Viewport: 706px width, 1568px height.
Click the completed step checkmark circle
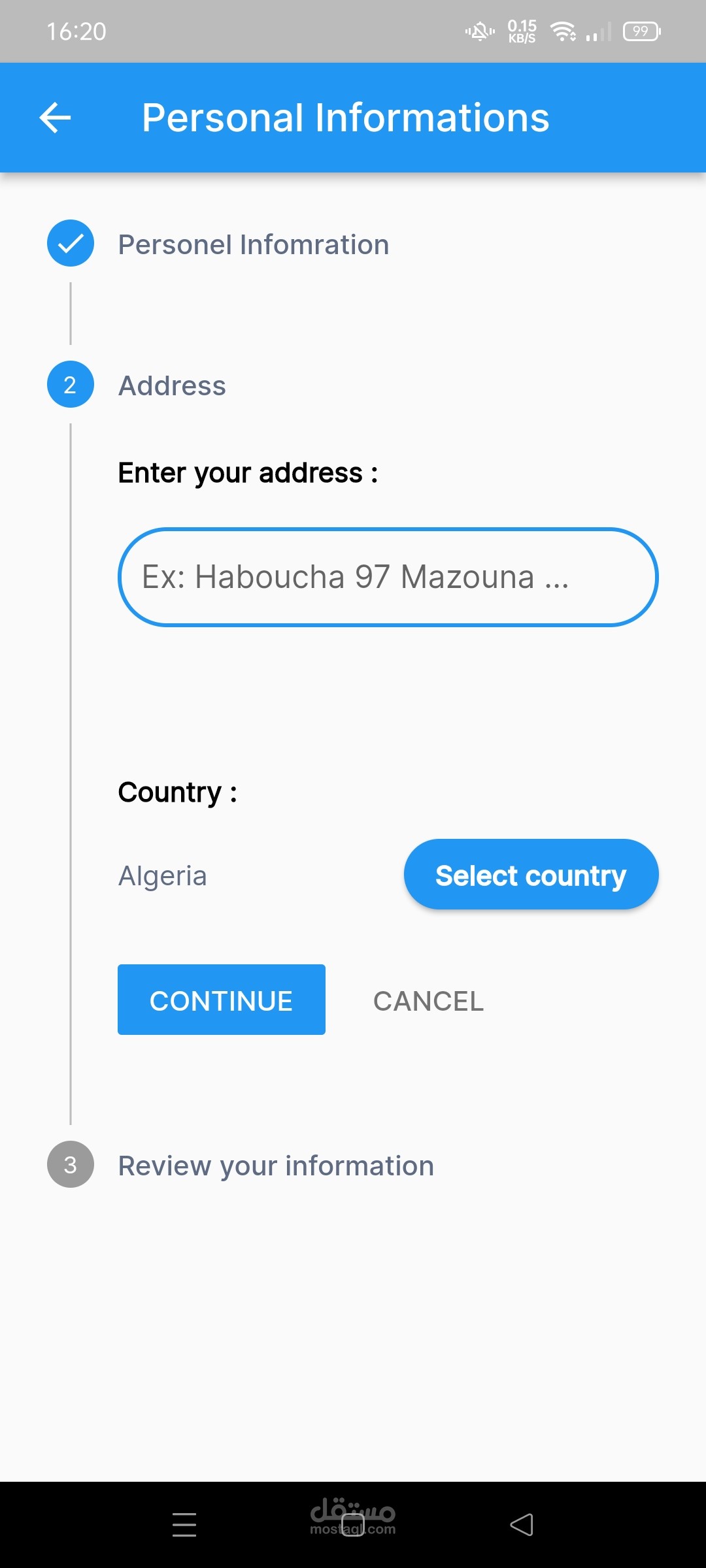pos(71,244)
